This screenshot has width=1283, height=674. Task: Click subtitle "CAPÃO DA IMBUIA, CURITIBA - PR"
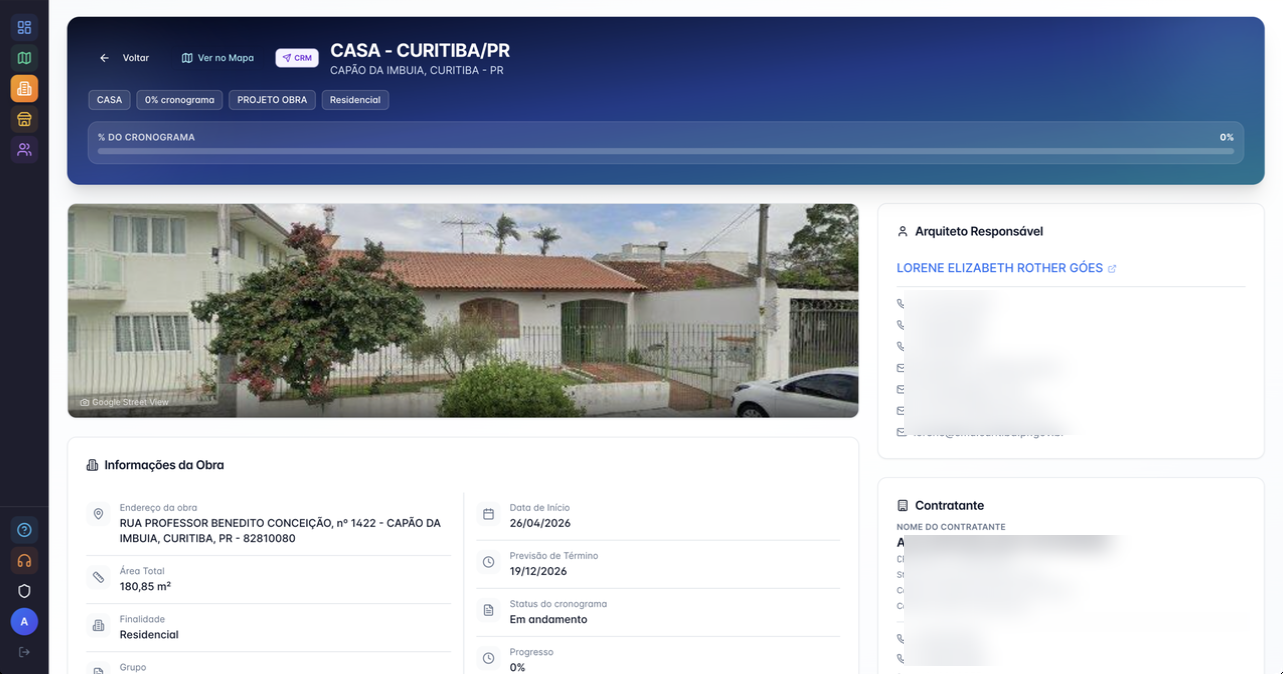point(416,71)
